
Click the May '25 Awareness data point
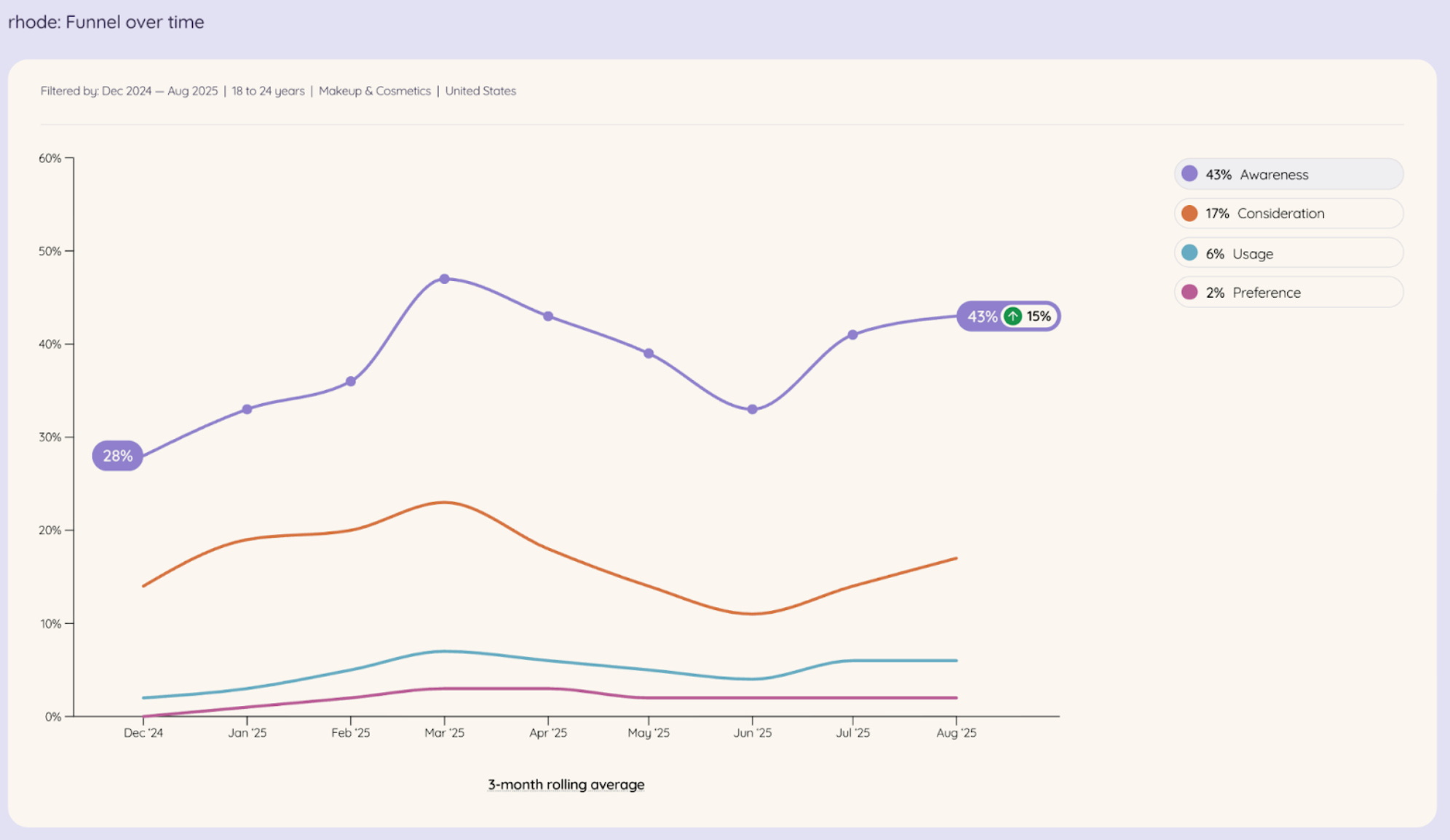(649, 354)
